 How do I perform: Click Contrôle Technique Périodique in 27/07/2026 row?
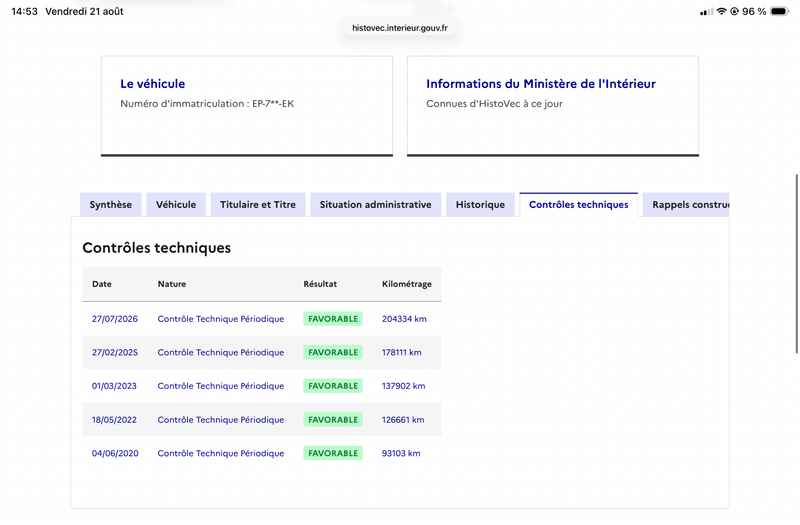tap(221, 319)
